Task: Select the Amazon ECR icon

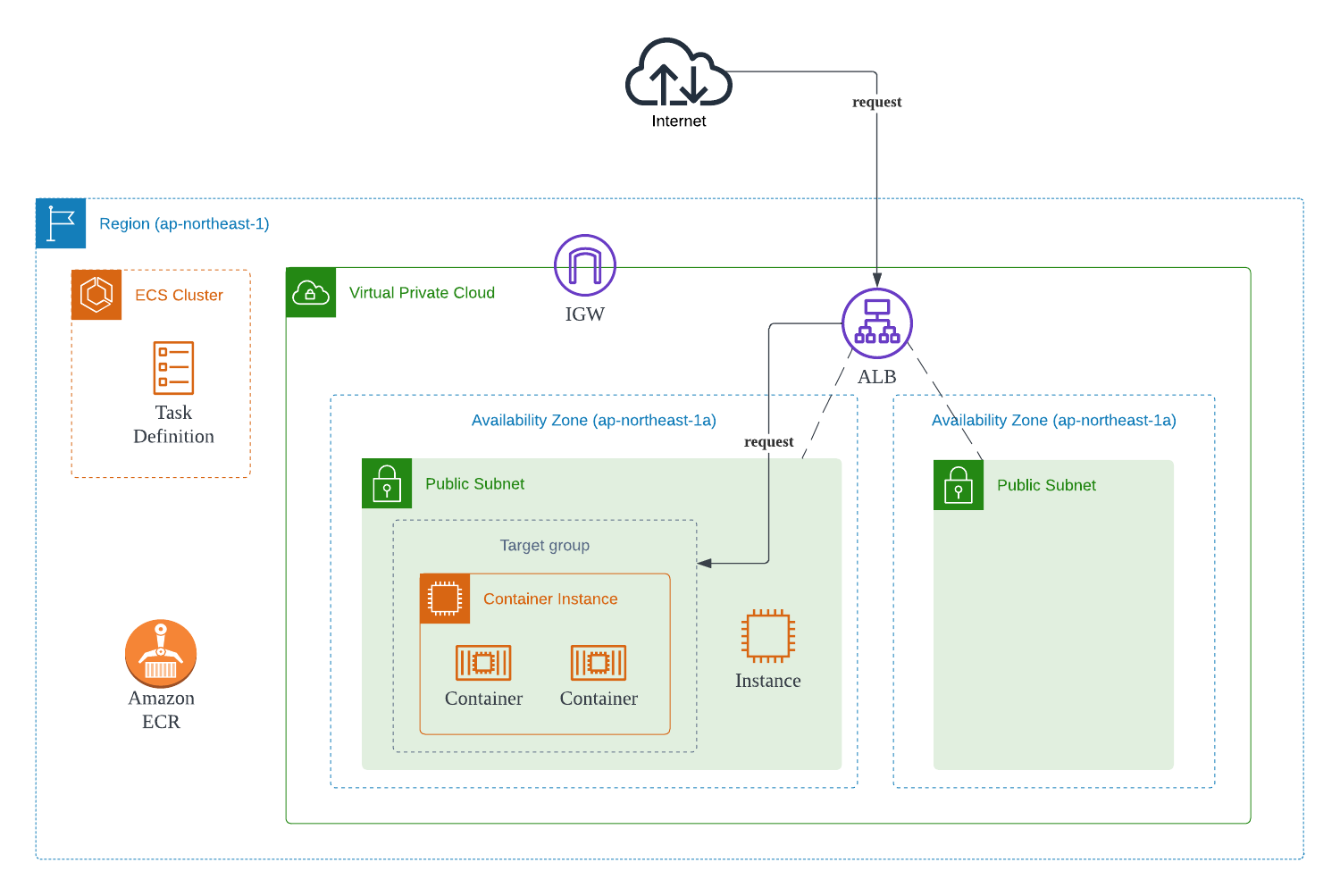Action: click(x=161, y=654)
